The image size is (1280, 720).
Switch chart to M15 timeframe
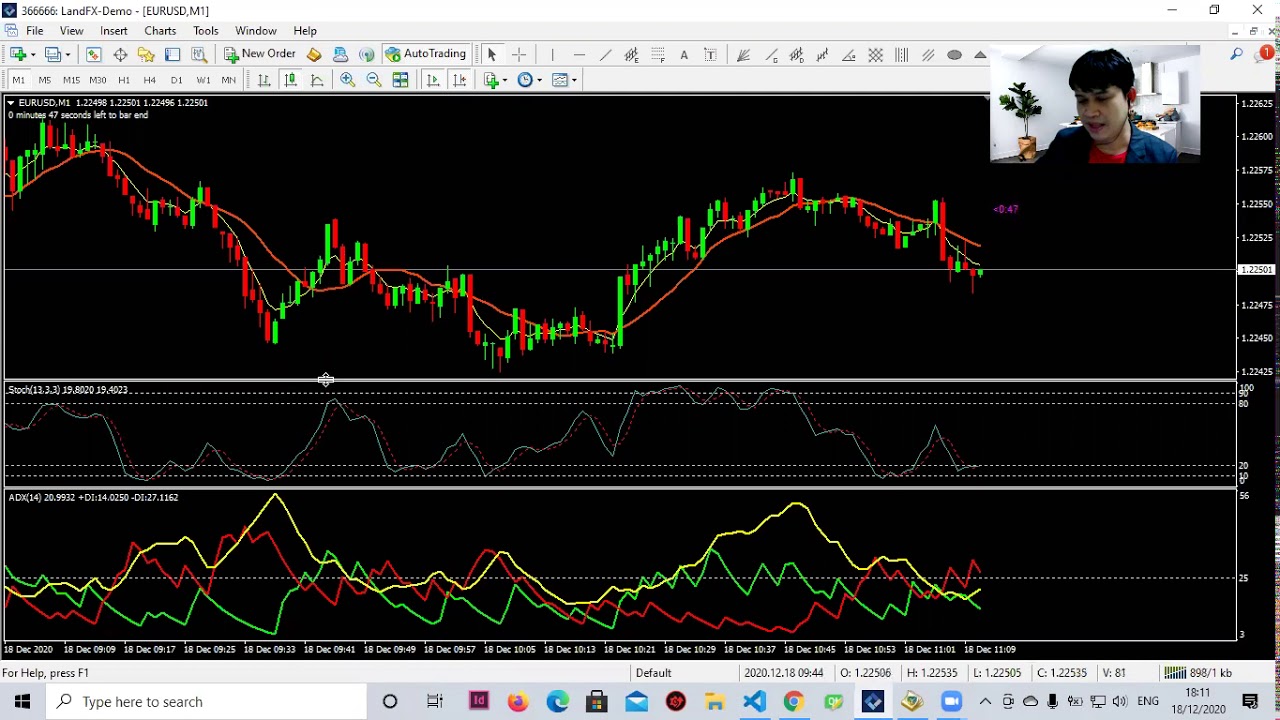pyautogui.click(x=71, y=80)
